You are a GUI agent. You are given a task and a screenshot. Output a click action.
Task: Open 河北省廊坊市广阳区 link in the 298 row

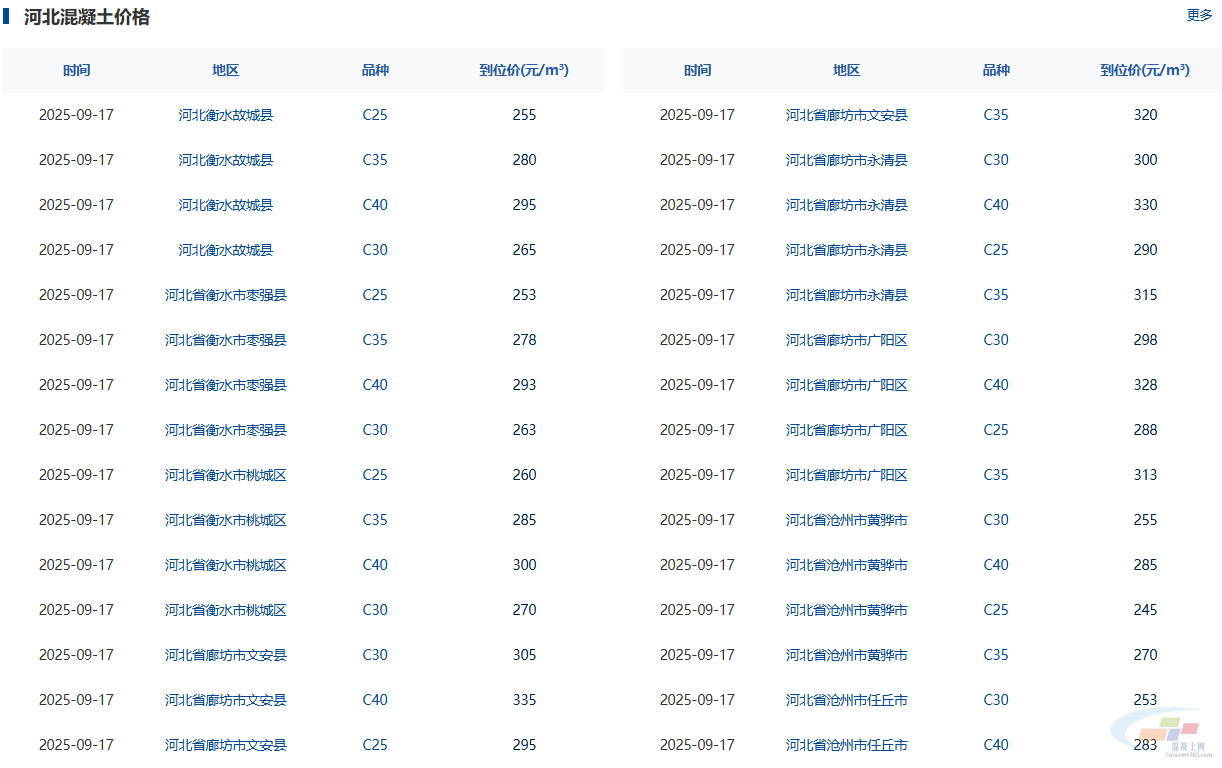coord(847,340)
